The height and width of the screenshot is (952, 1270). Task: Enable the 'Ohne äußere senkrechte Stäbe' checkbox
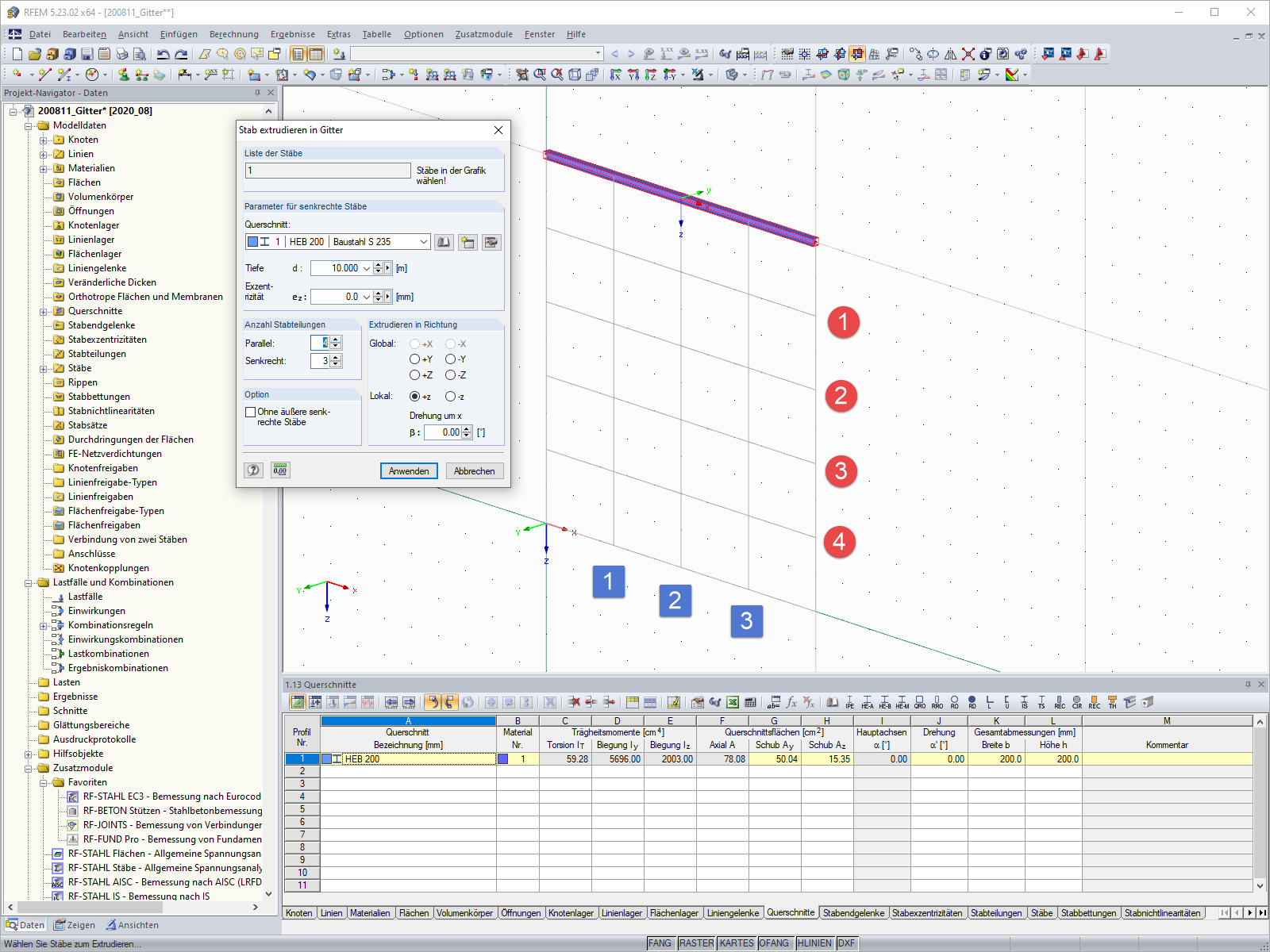click(x=250, y=412)
